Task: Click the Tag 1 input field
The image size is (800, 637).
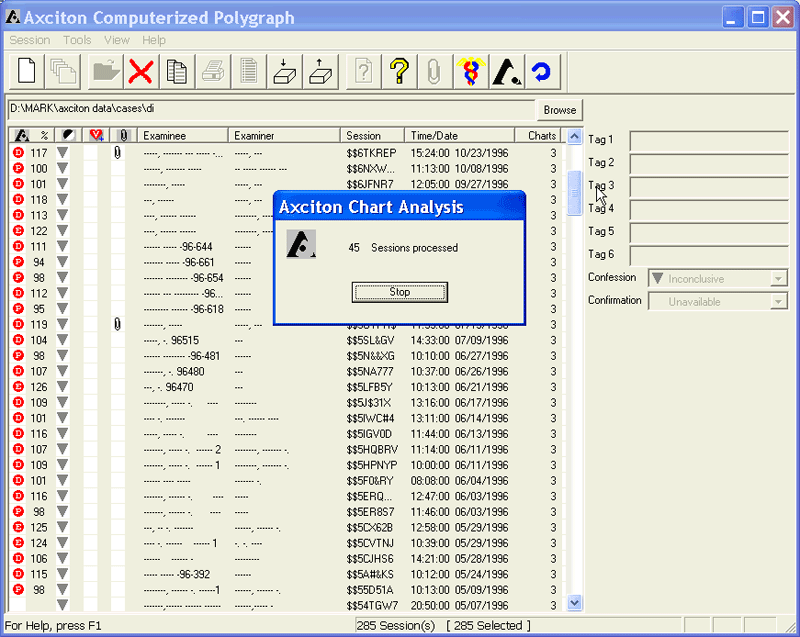Action: click(x=709, y=141)
